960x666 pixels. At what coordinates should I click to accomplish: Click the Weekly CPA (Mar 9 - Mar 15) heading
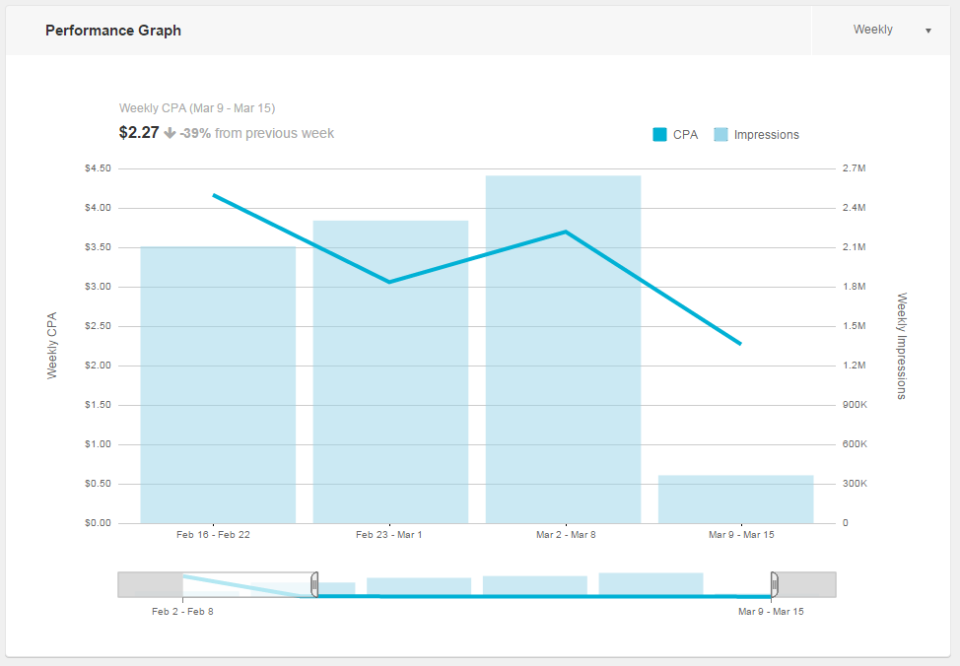point(197,108)
